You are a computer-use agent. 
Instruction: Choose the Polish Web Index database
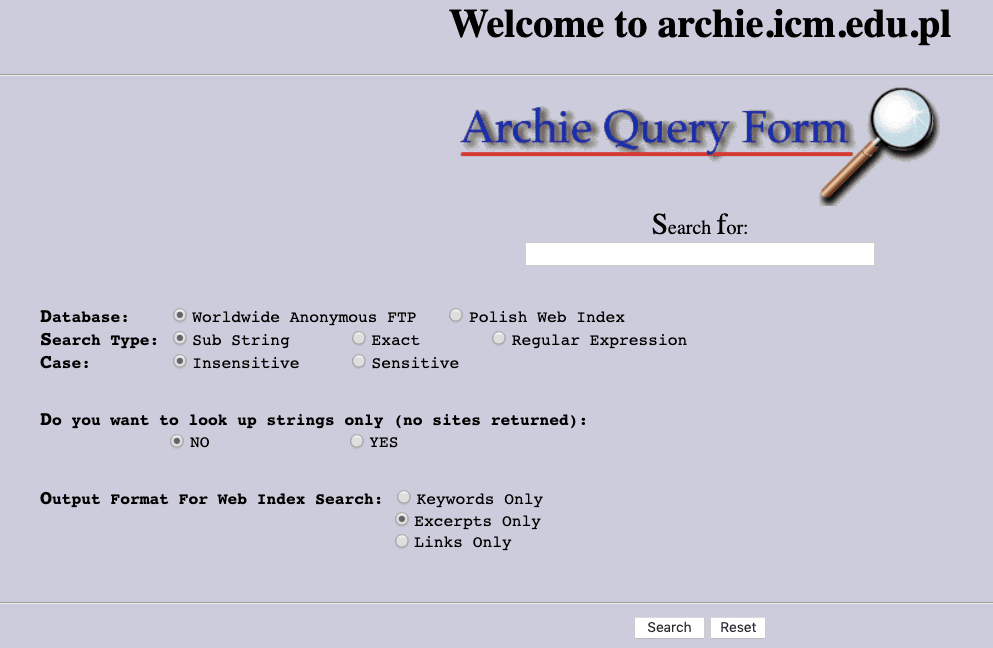(456, 316)
